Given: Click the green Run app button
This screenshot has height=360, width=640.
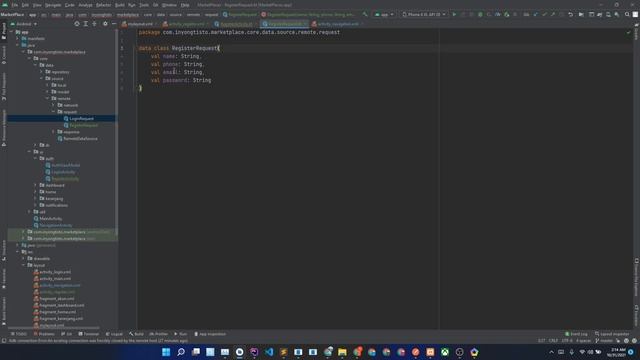Looking at the screenshot, I should [x=454, y=14].
